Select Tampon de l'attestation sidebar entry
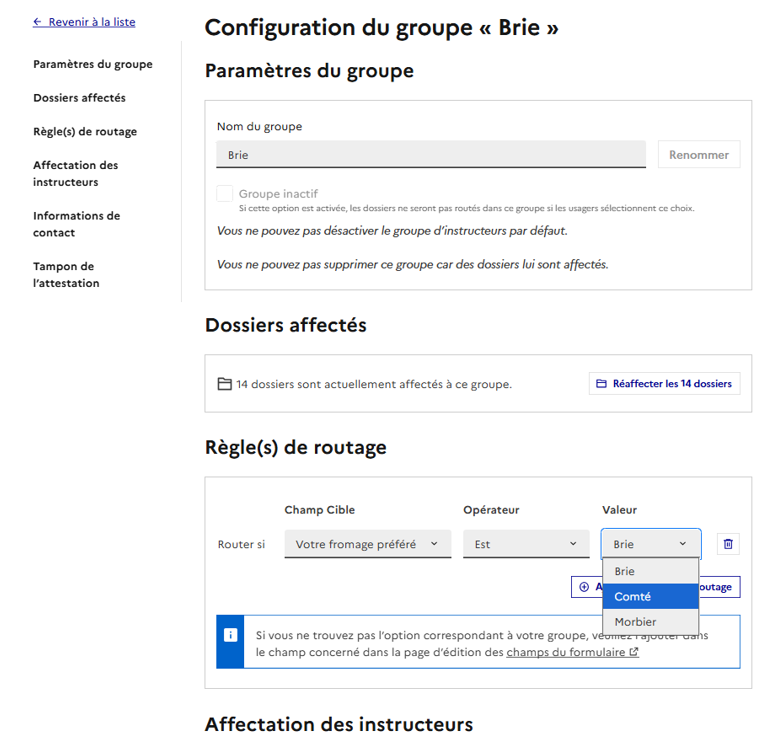Screen dimensions: 763x745 (66, 275)
